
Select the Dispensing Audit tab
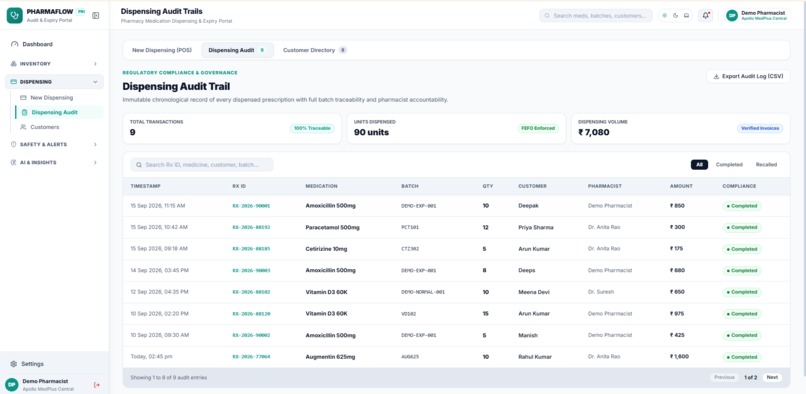(237, 50)
